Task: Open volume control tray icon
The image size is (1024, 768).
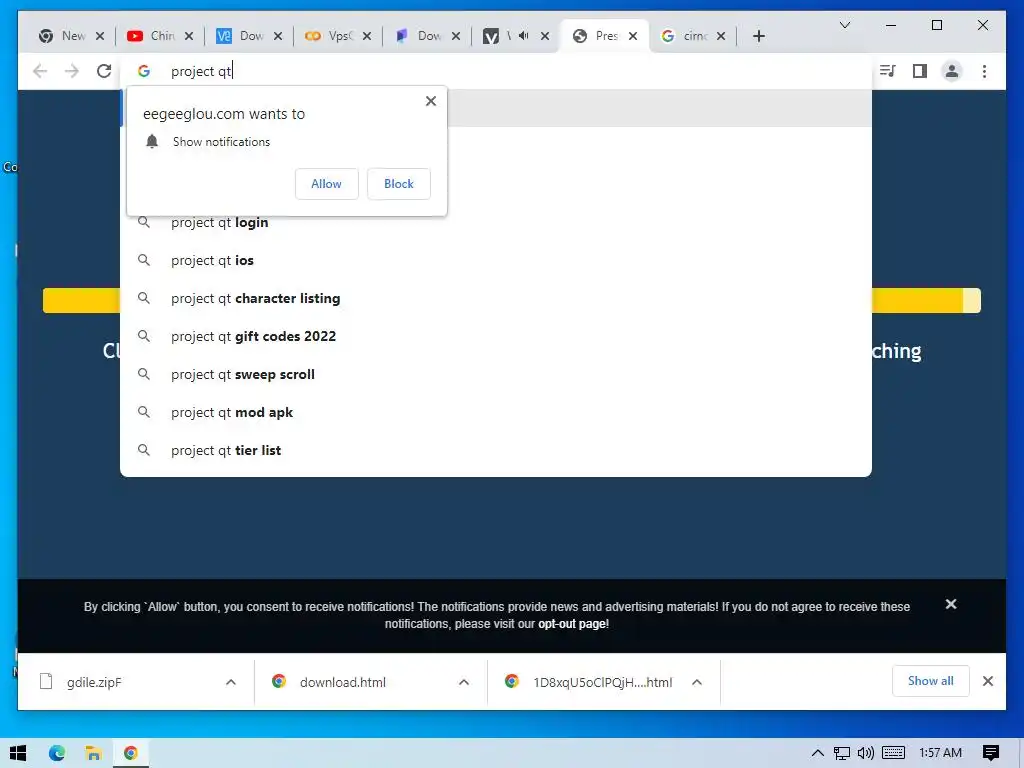Action: 866,753
